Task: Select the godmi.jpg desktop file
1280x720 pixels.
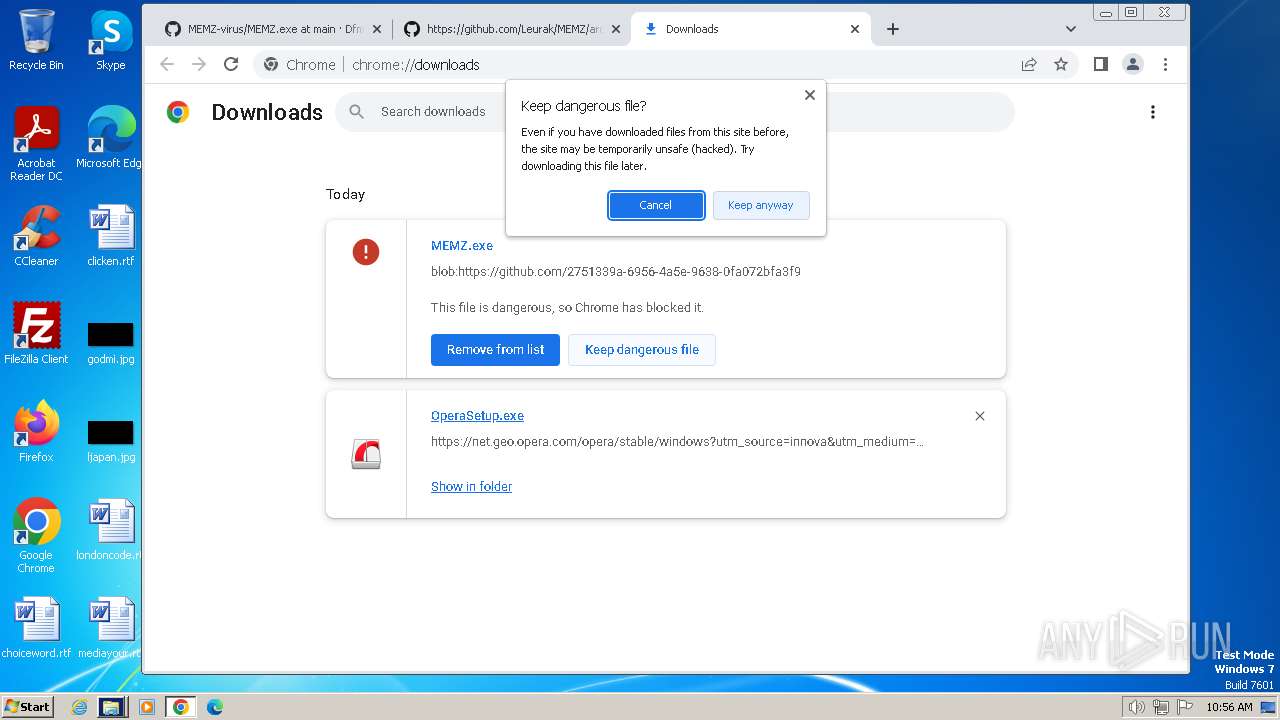Action: tap(110, 342)
